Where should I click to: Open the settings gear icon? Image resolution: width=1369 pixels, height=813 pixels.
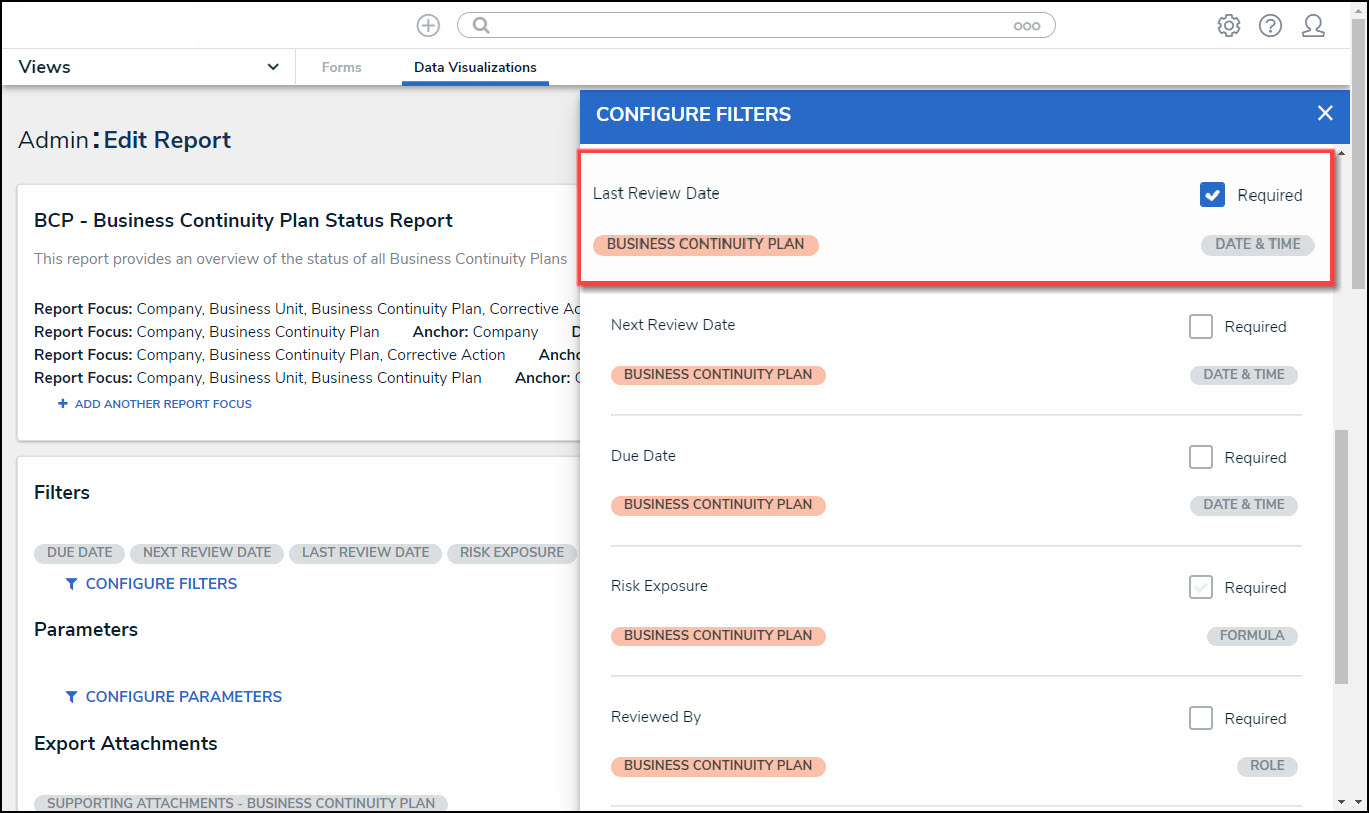(x=1228, y=26)
